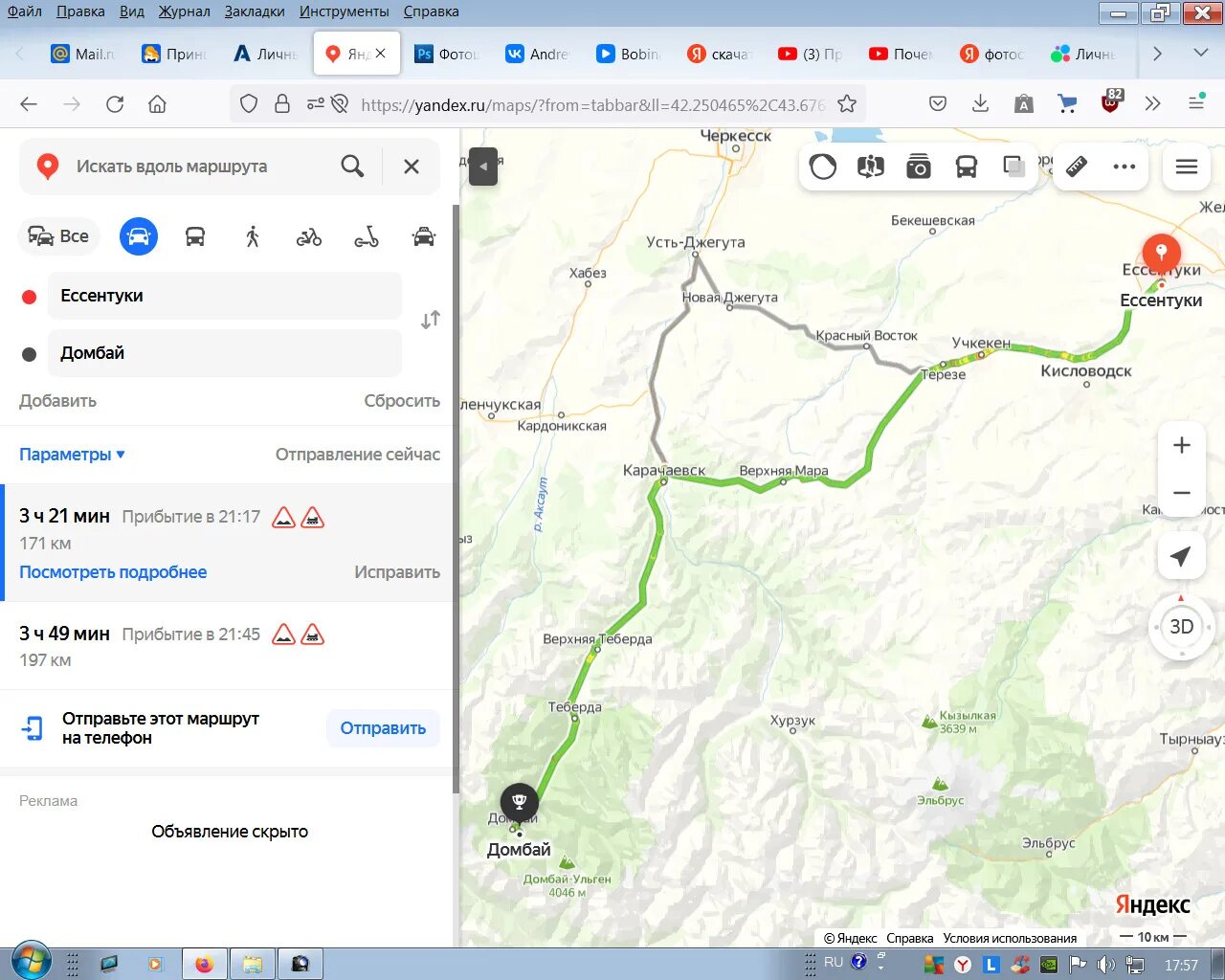Zoom in the map with plus button
The height and width of the screenshot is (980, 1225).
(1182, 445)
